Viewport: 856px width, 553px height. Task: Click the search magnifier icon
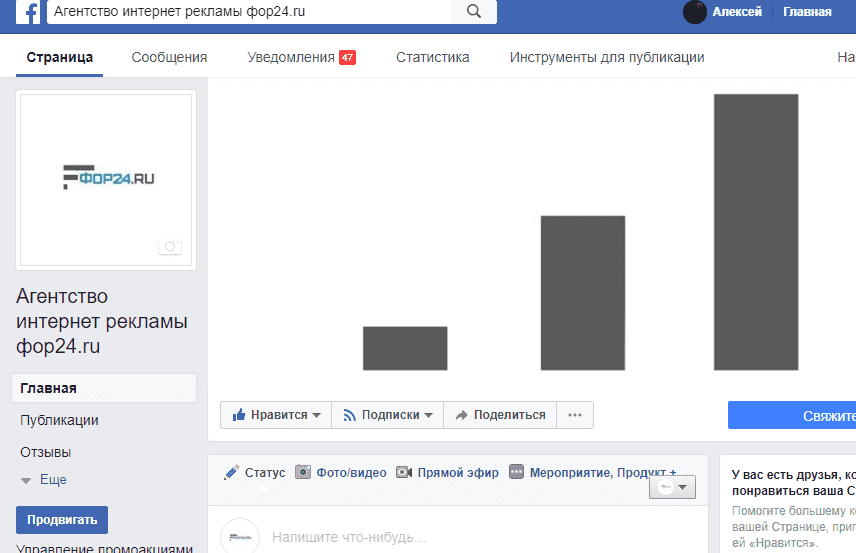474,11
